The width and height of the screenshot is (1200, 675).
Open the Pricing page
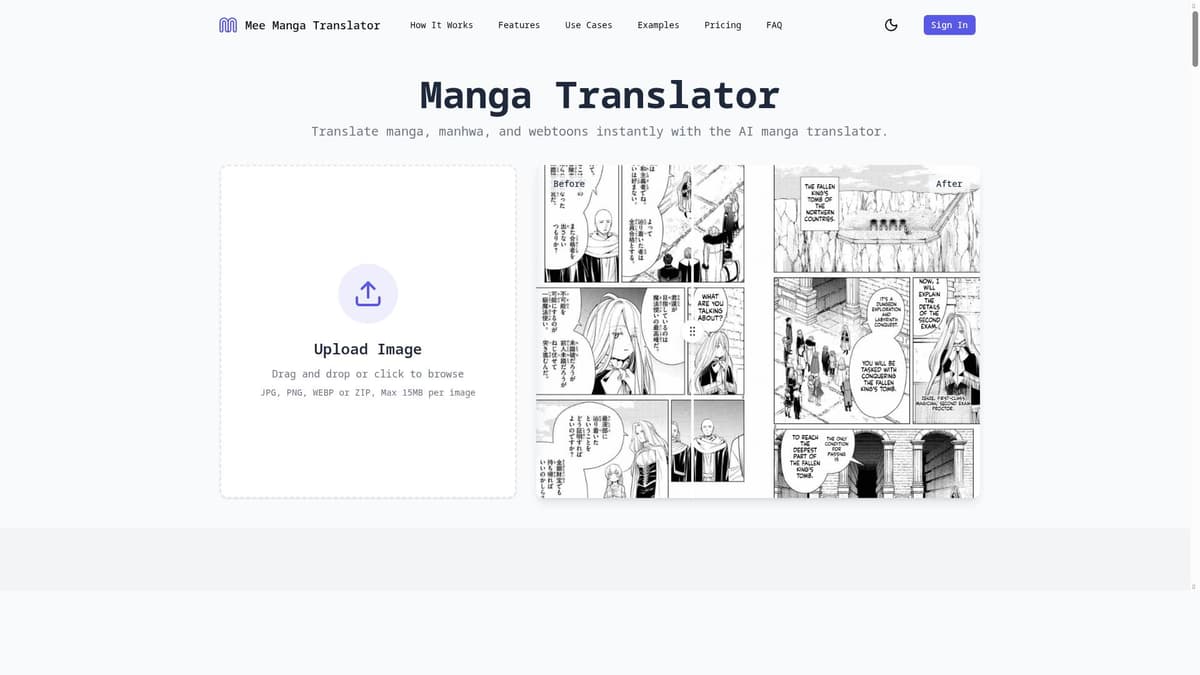pyautogui.click(x=722, y=25)
